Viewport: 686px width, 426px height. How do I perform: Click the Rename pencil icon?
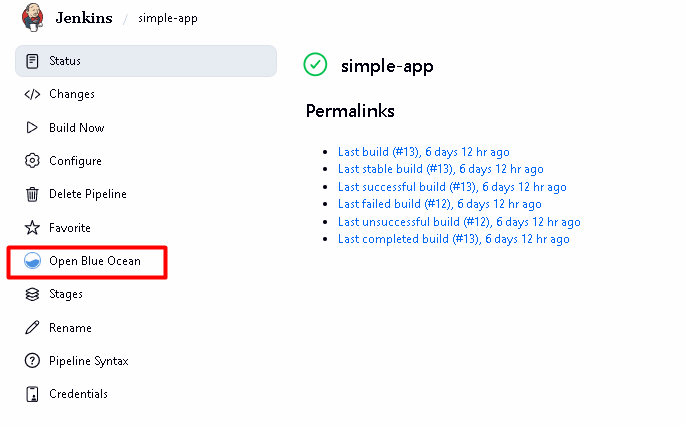[32, 328]
